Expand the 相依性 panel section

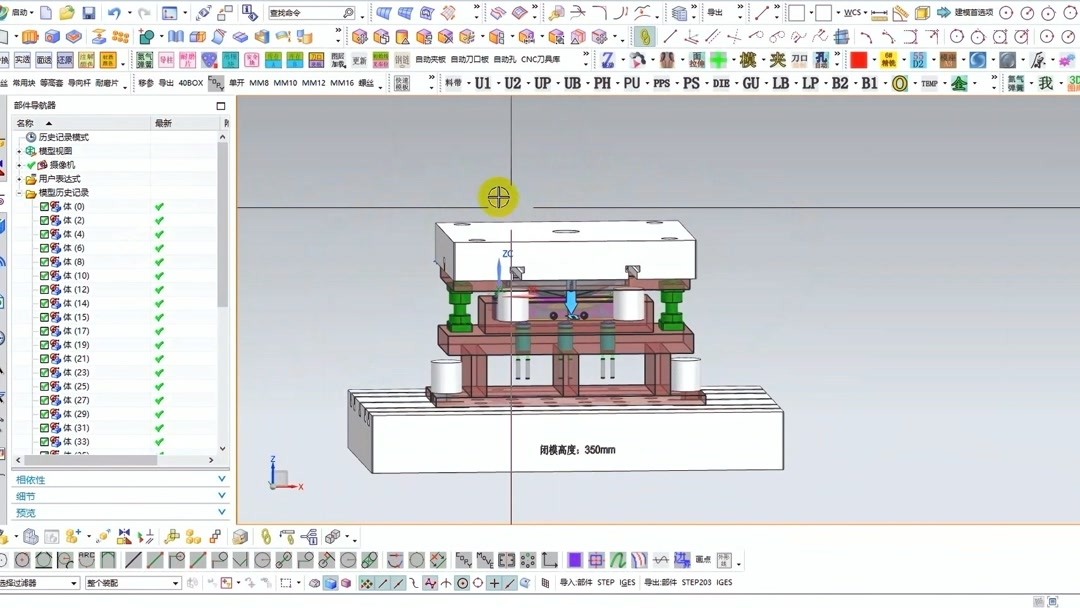30,479
